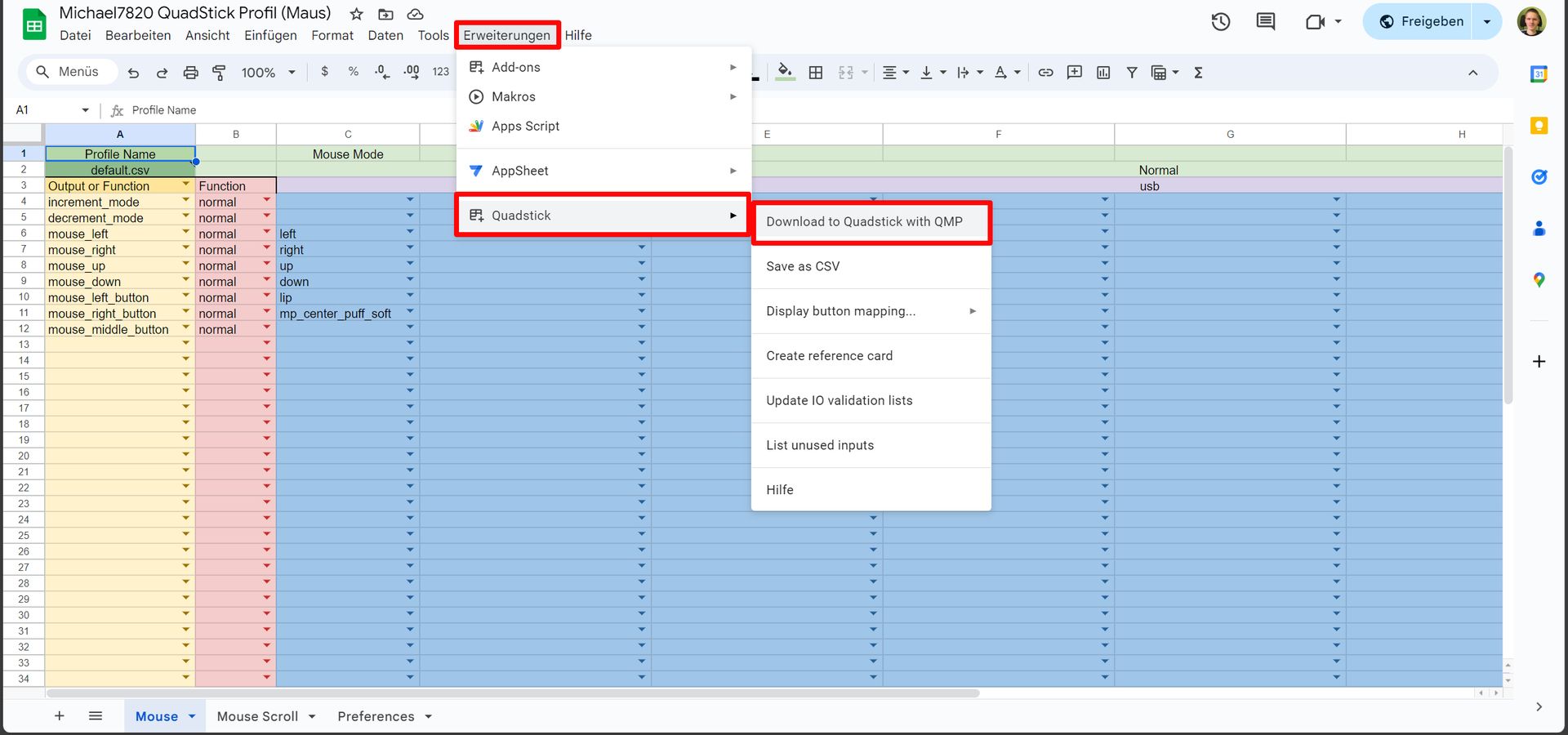1568x735 pixels.
Task: Star this spreadsheet document
Action: pos(356,14)
